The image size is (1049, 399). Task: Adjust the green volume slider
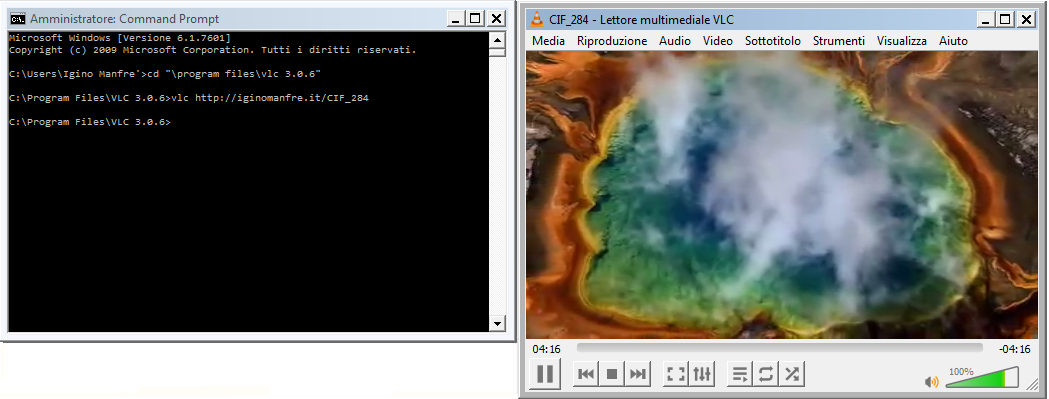(982, 377)
